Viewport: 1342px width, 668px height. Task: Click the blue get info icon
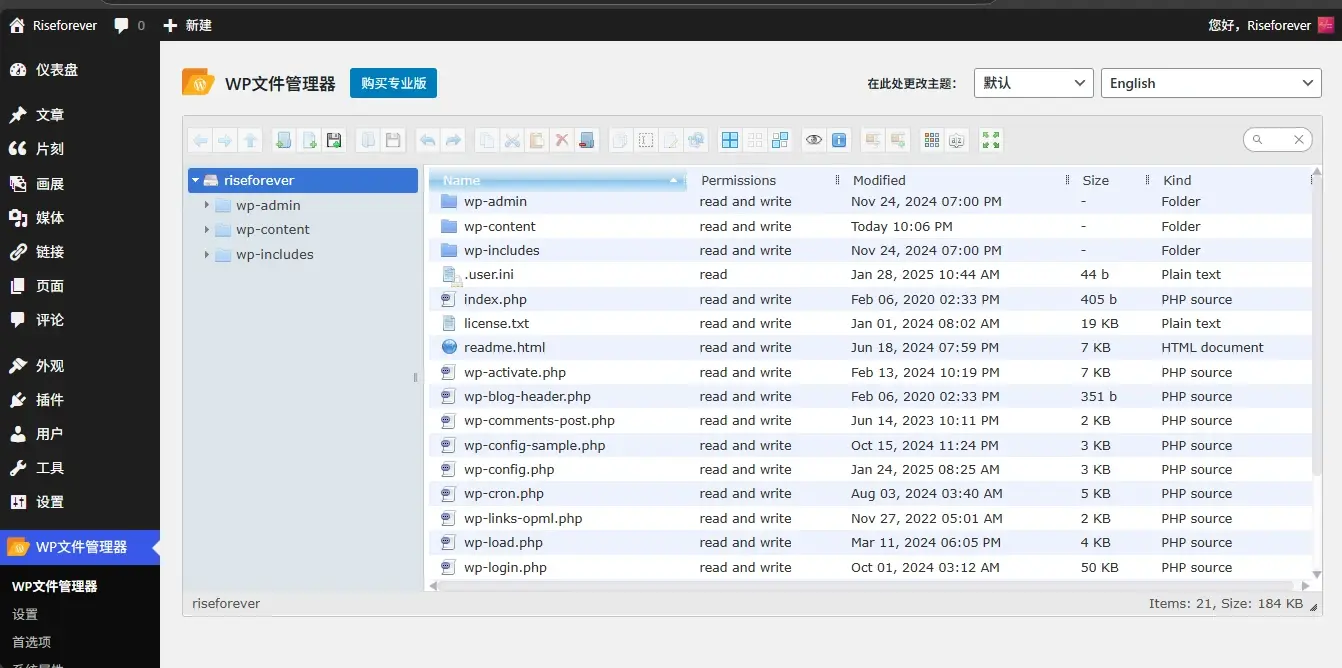point(839,140)
